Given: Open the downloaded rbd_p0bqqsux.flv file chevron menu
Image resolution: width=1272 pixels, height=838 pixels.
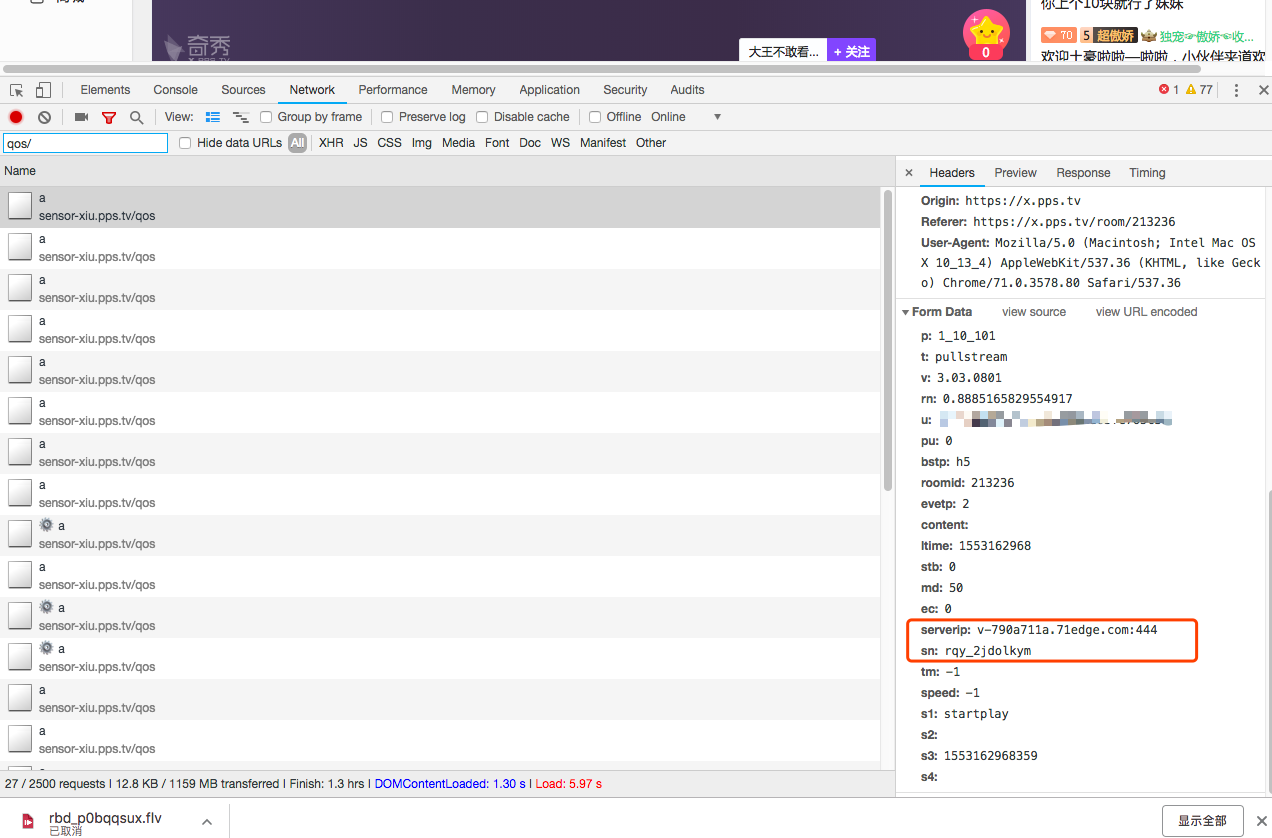Looking at the screenshot, I should point(207,820).
